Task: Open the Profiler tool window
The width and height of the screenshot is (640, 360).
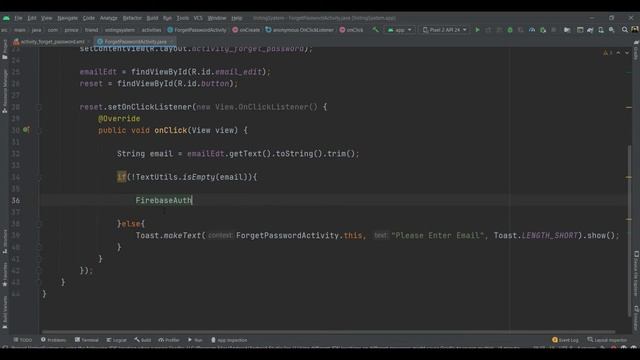Action: (x=169, y=340)
